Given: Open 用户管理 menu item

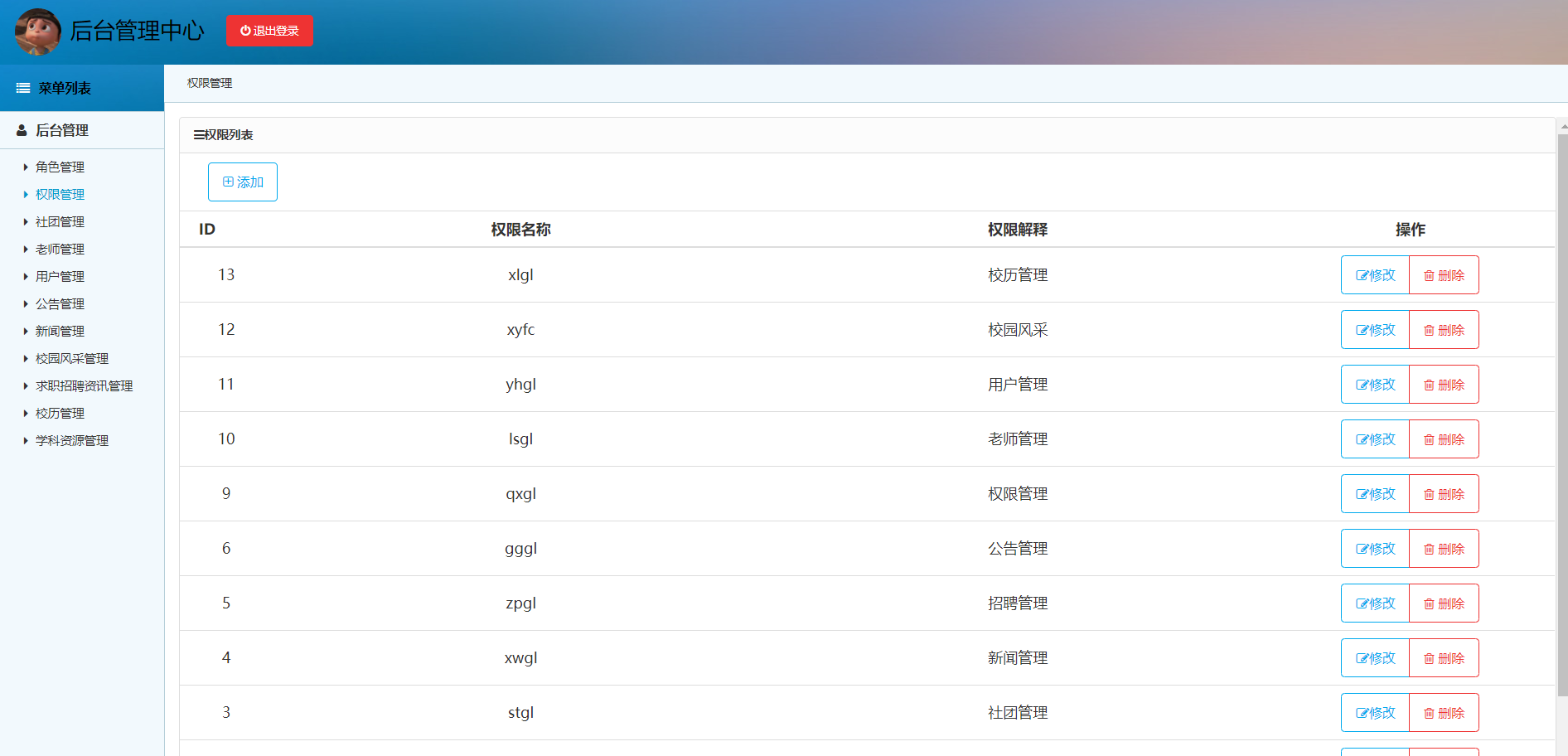Looking at the screenshot, I should point(60,276).
